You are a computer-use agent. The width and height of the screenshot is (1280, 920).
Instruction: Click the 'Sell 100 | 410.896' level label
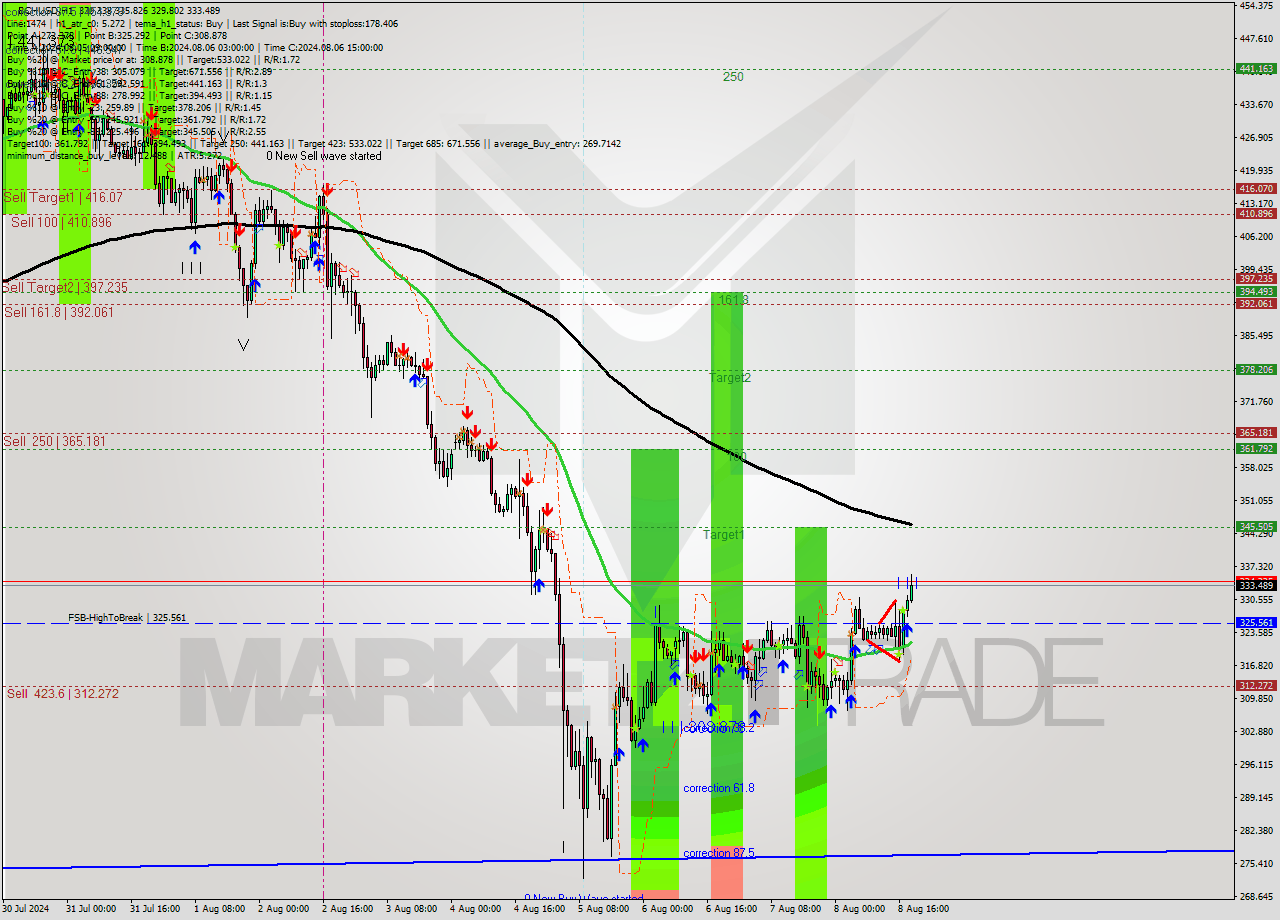tap(61, 222)
